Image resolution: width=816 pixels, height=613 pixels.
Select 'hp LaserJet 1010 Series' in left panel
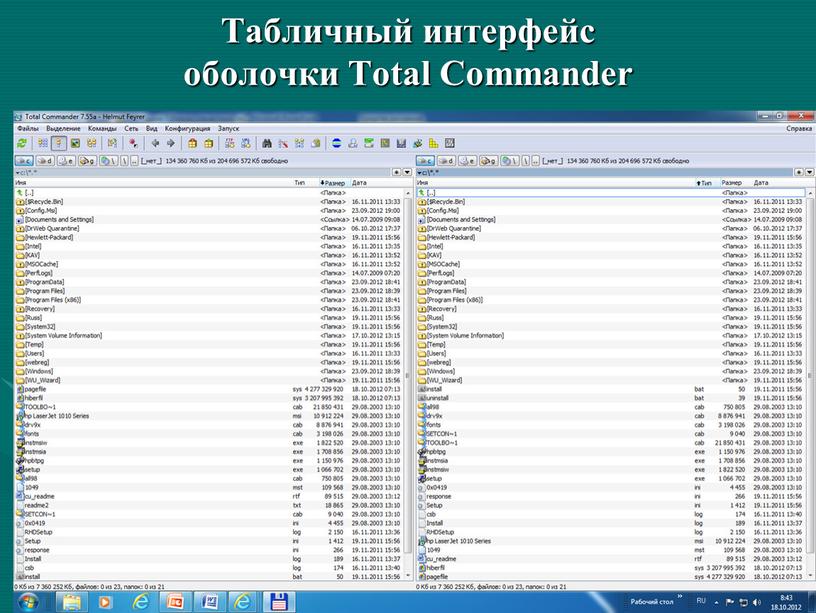pyautogui.click(x=209, y=416)
